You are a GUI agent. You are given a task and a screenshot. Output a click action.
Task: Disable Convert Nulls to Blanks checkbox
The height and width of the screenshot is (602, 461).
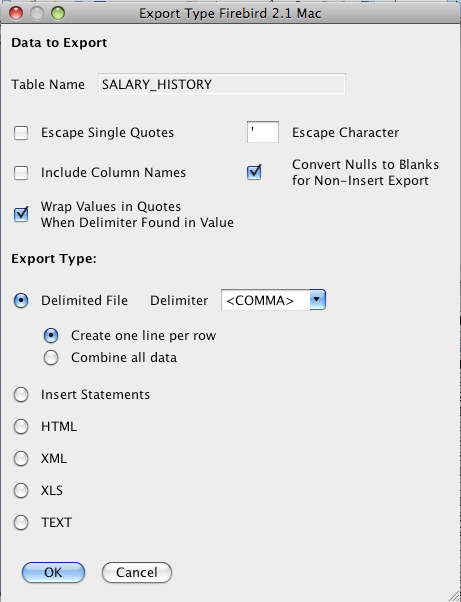coord(254,172)
